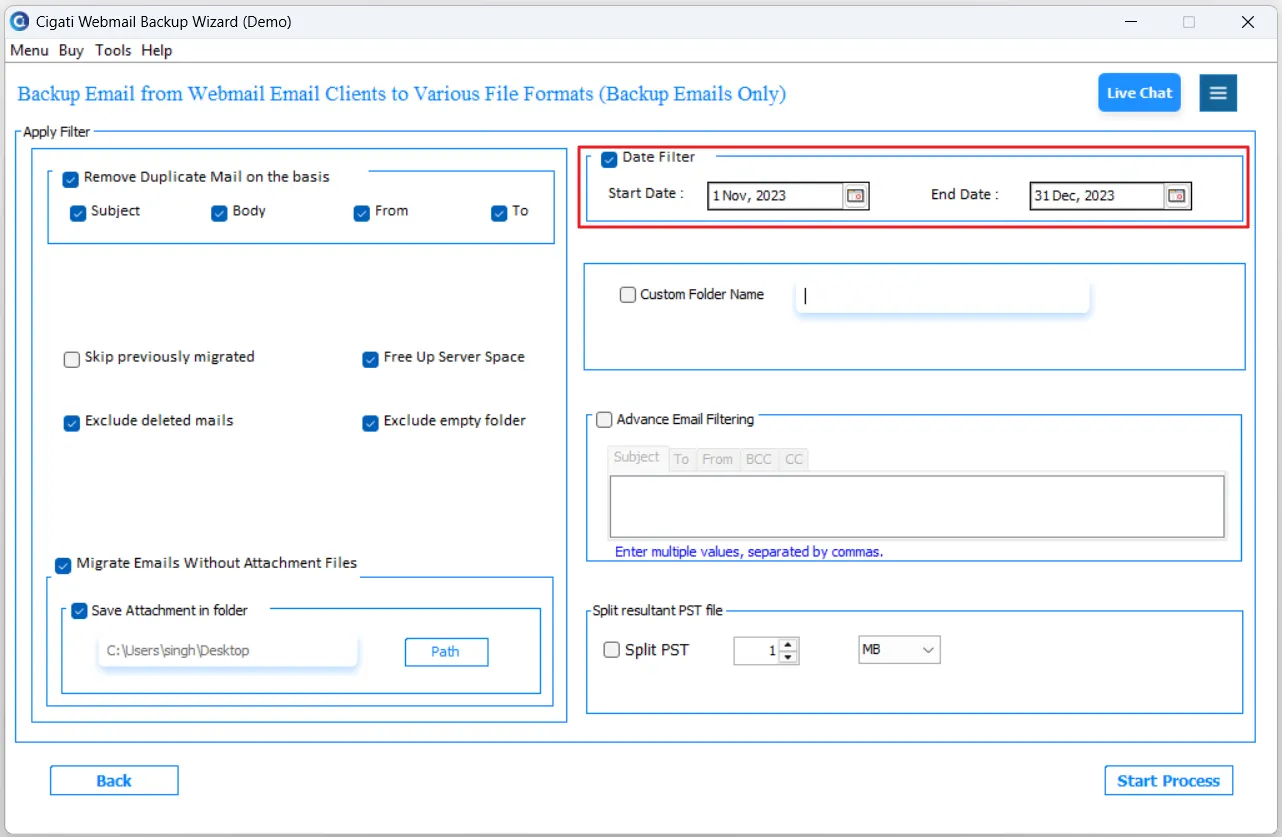The height and width of the screenshot is (837, 1282).
Task: Enable the Custom Folder Name checkbox
Action: (x=628, y=295)
